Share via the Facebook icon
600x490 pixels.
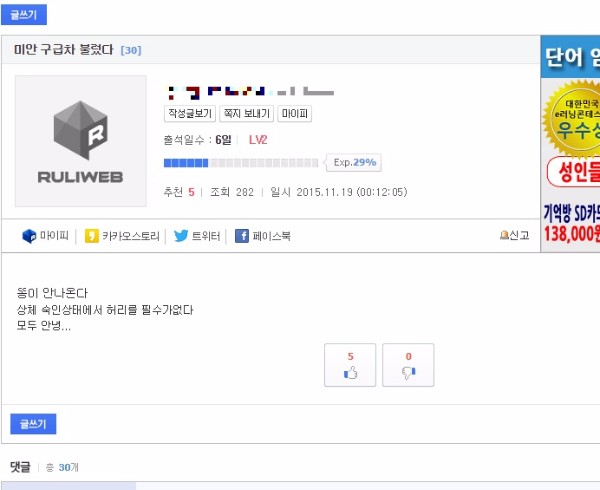coord(241,236)
